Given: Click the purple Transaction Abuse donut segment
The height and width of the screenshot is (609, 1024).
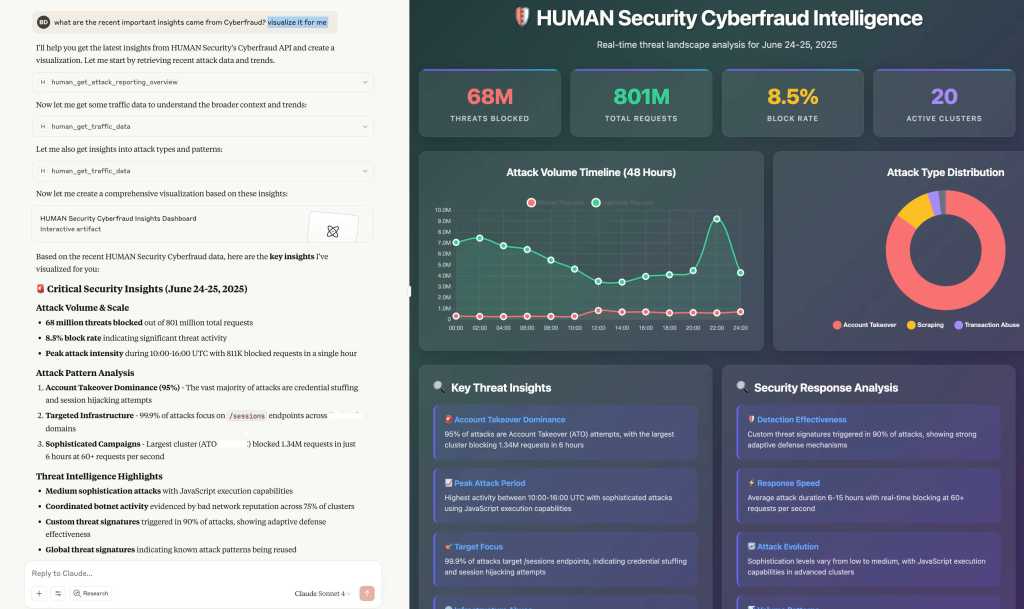Looking at the screenshot, I should coord(935,202).
